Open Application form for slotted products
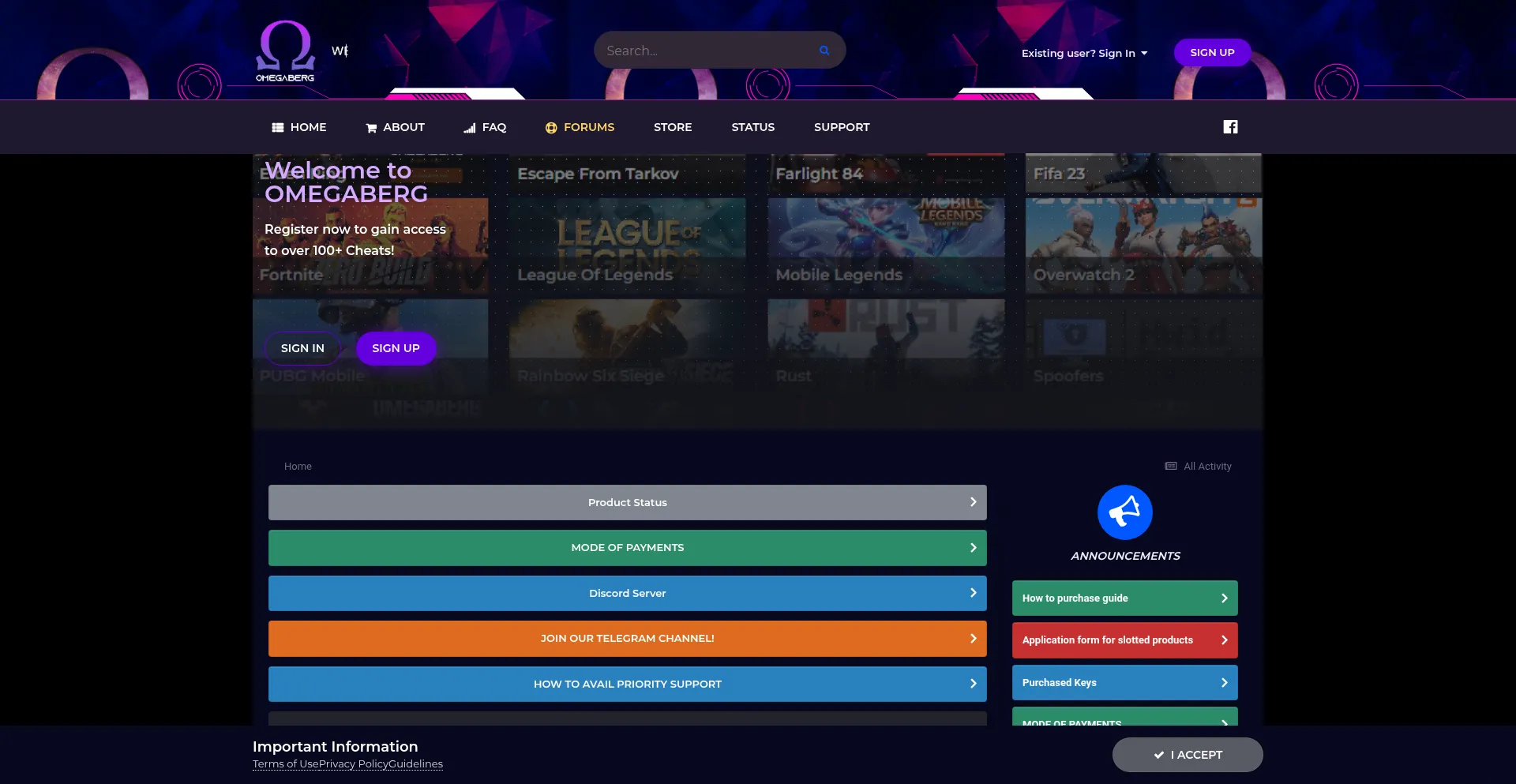 (x=1125, y=640)
